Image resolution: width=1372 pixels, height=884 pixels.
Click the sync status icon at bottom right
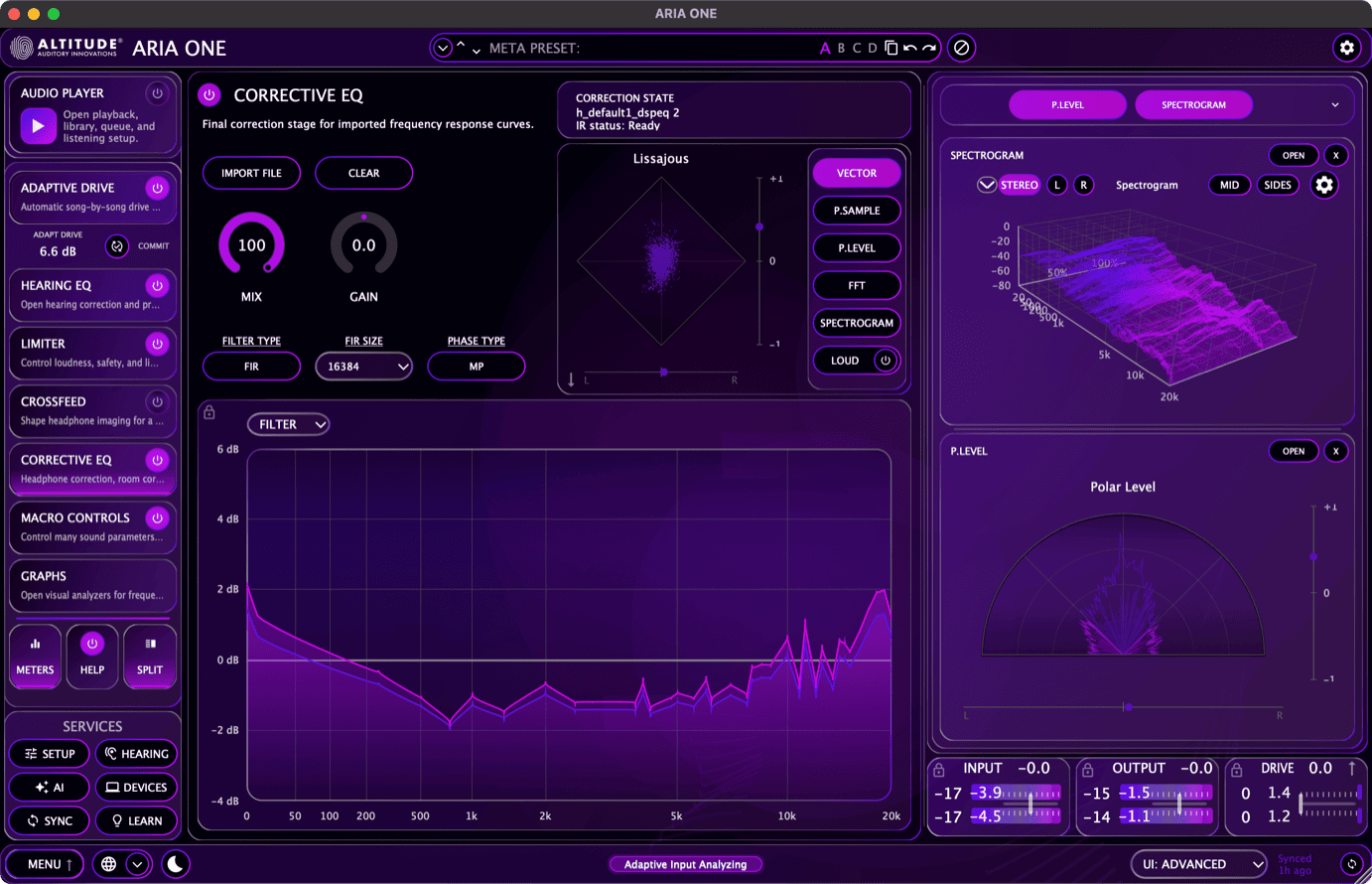[x=1351, y=864]
